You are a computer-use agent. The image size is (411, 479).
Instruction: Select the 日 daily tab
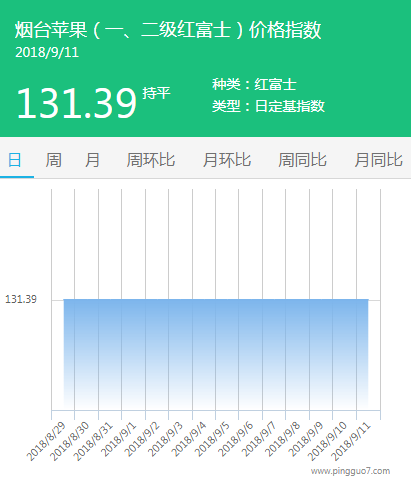tap(15, 160)
